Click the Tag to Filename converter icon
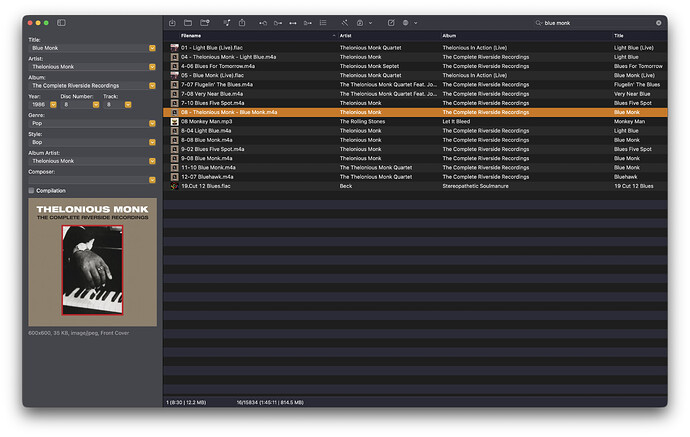Image resolution: width=690 pixels, height=437 pixels. pyautogui.click(x=263, y=23)
